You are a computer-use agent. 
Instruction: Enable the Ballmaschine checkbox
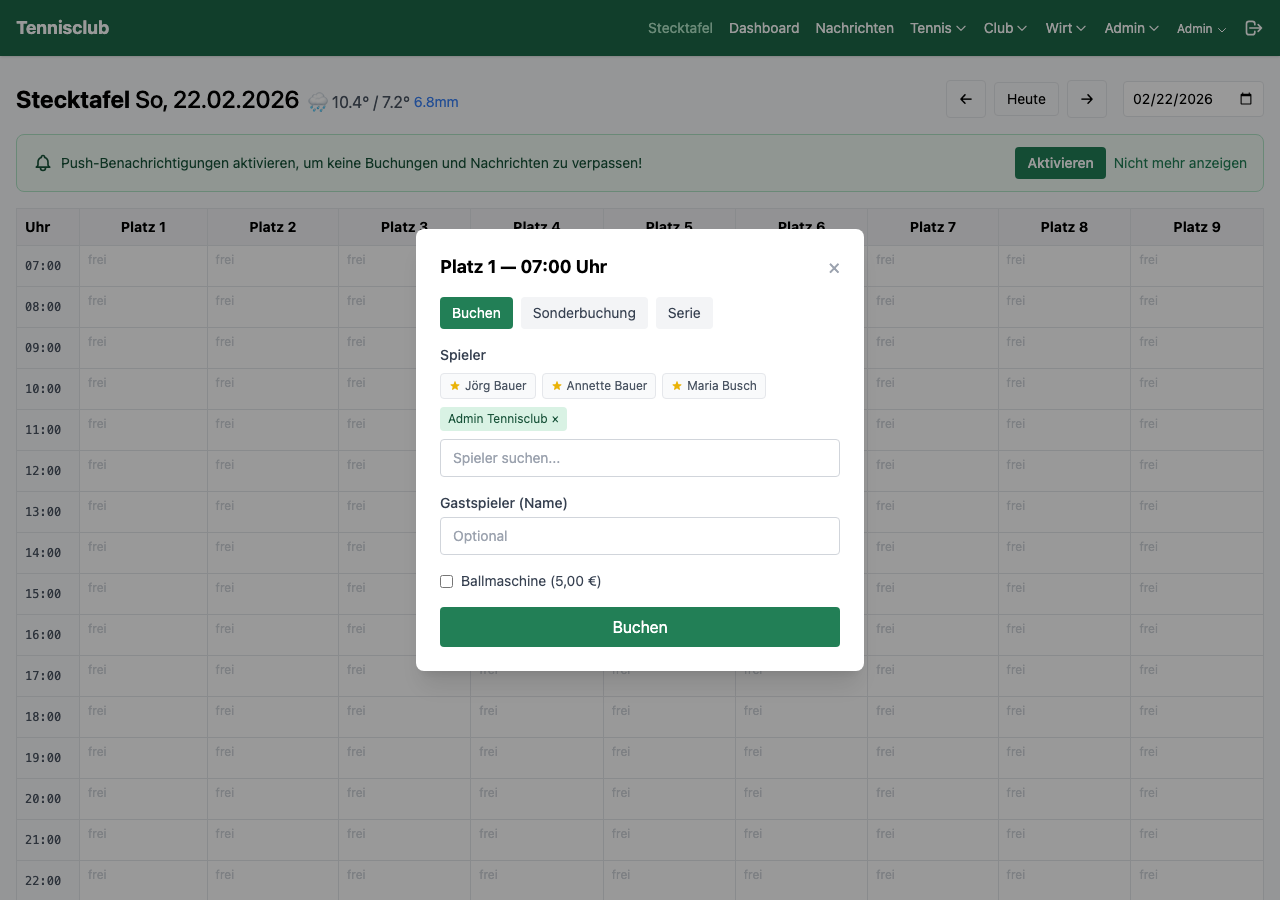coord(447,581)
